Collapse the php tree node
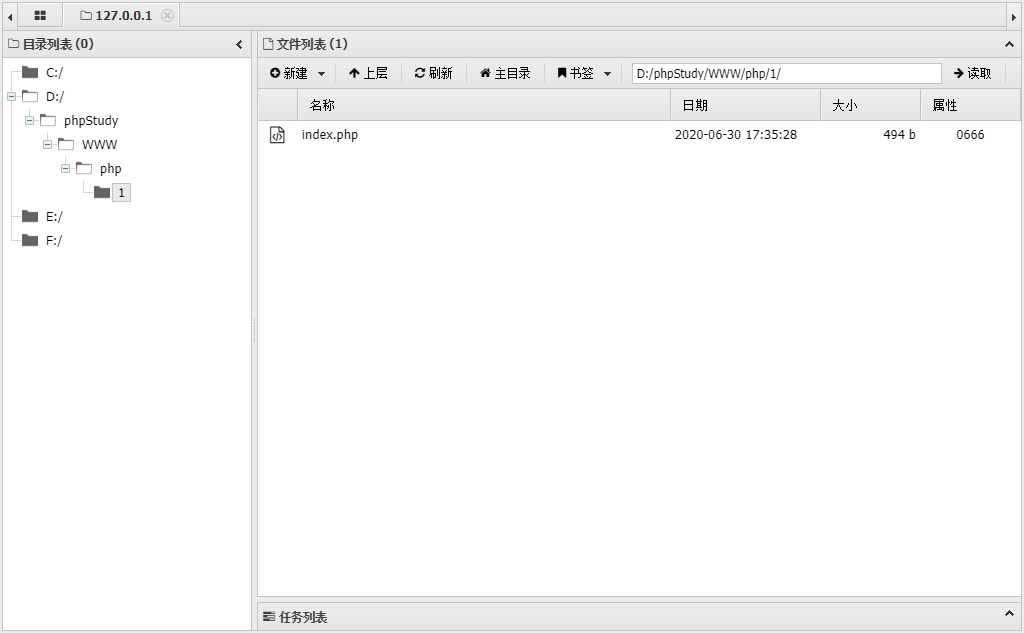1024x633 pixels. tap(65, 169)
